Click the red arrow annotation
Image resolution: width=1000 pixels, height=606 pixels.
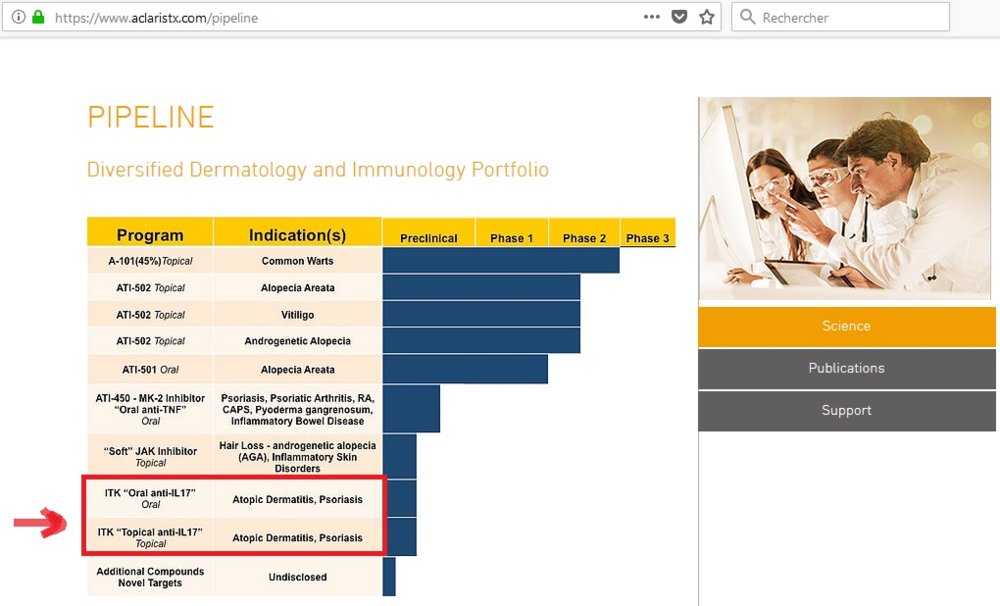pyautogui.click(x=40, y=523)
